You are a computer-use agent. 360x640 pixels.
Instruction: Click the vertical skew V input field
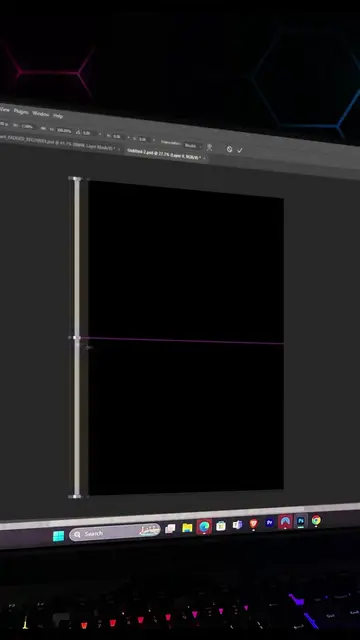[x=143, y=139]
